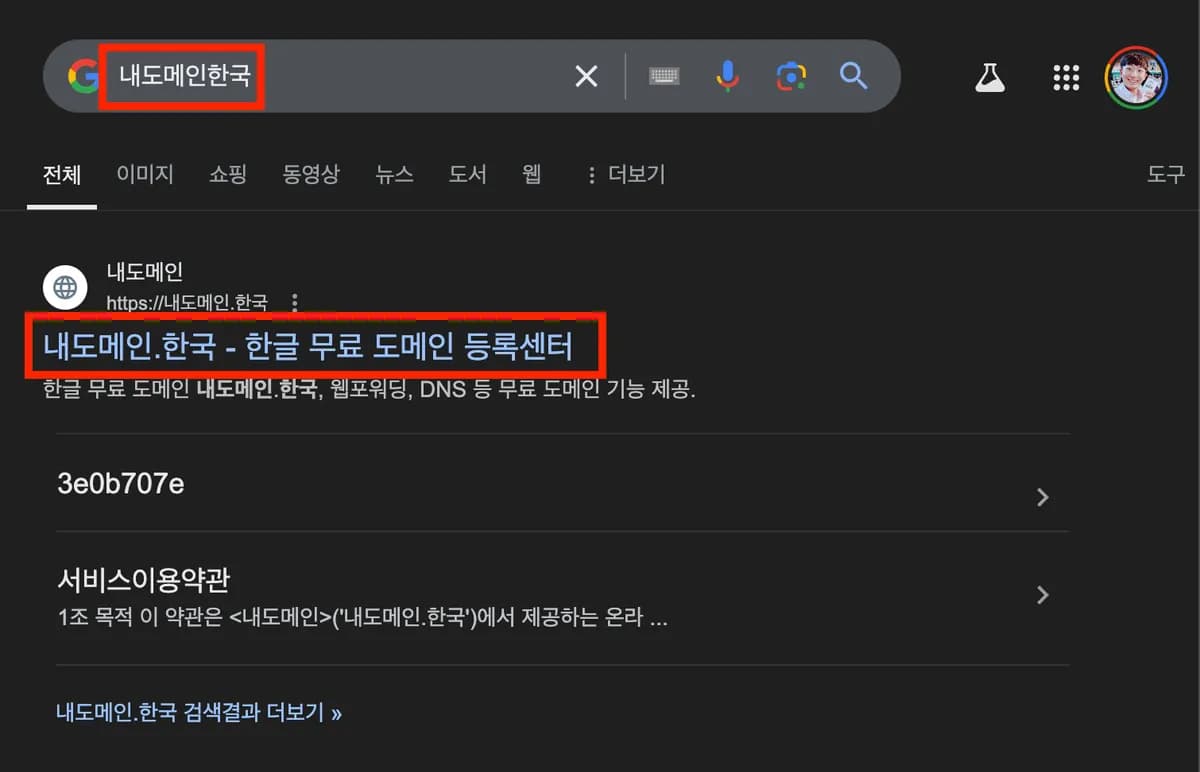This screenshot has width=1200, height=772.
Task: Open Google Lens image search
Action: tap(791, 76)
